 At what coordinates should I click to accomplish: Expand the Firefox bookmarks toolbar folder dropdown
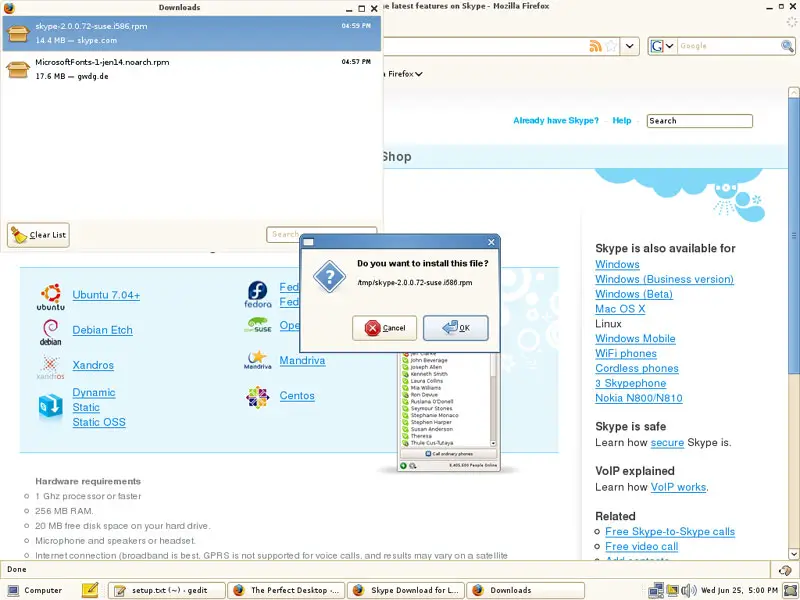click(x=419, y=74)
